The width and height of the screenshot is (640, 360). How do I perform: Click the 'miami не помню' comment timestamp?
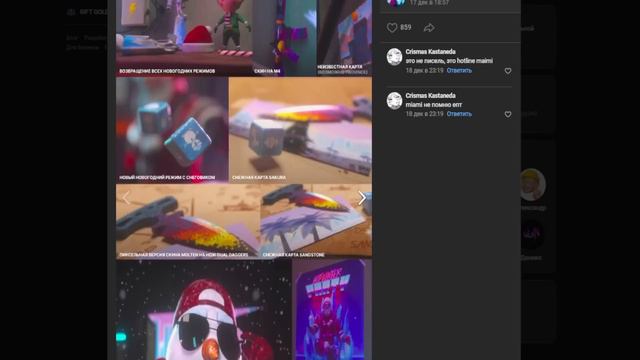tap(424, 114)
